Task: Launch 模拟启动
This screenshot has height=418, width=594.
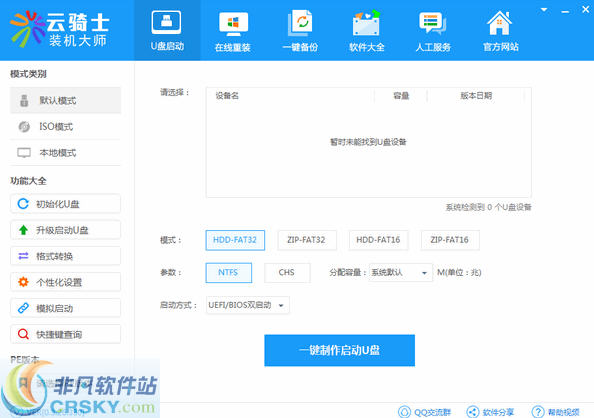Action: pyautogui.click(x=65, y=308)
